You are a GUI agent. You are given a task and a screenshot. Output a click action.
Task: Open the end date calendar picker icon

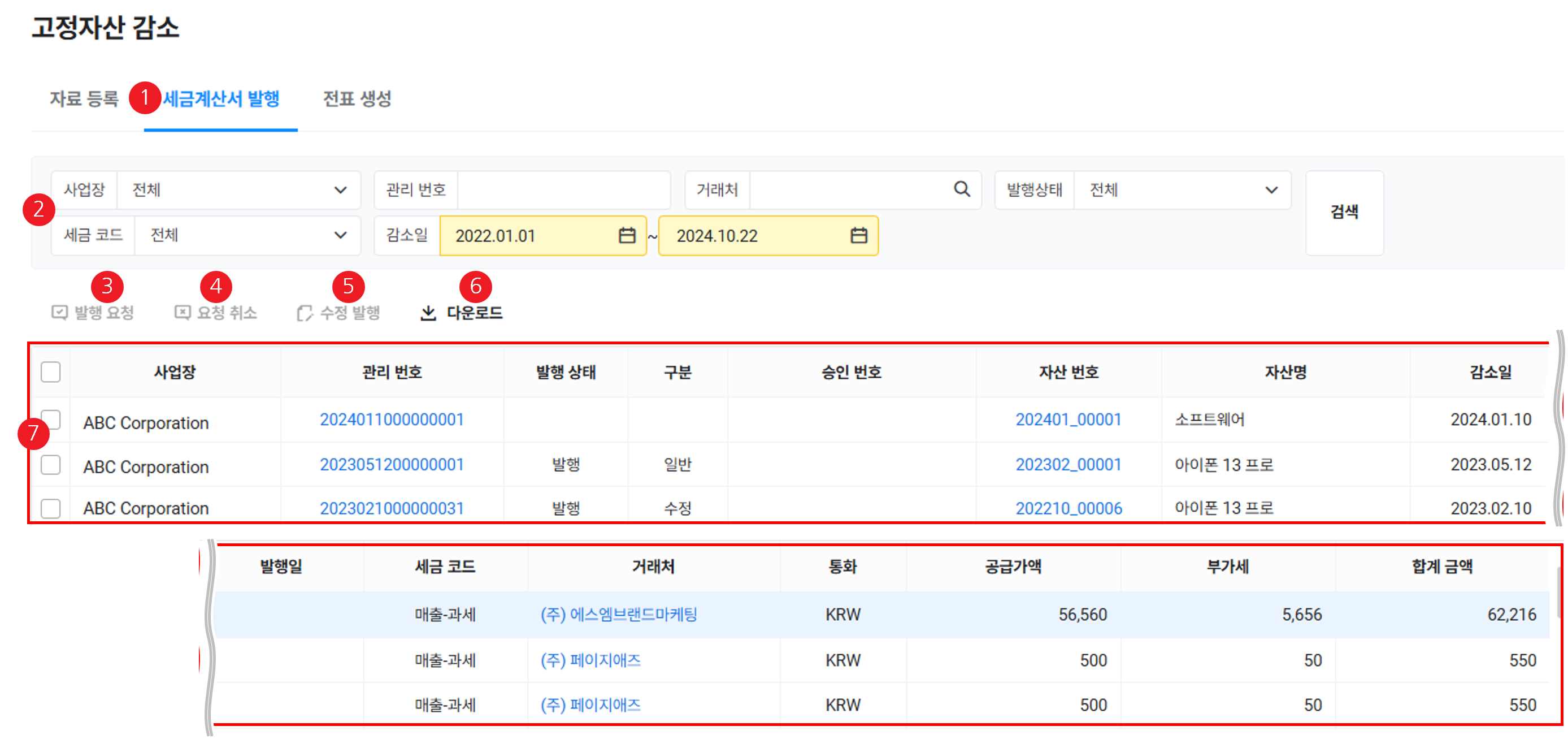858,235
